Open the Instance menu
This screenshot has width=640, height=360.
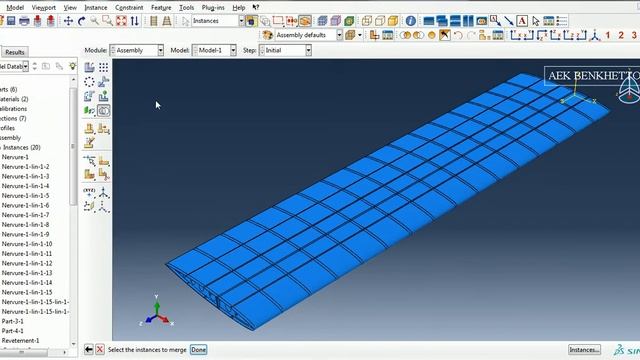click(96, 7)
